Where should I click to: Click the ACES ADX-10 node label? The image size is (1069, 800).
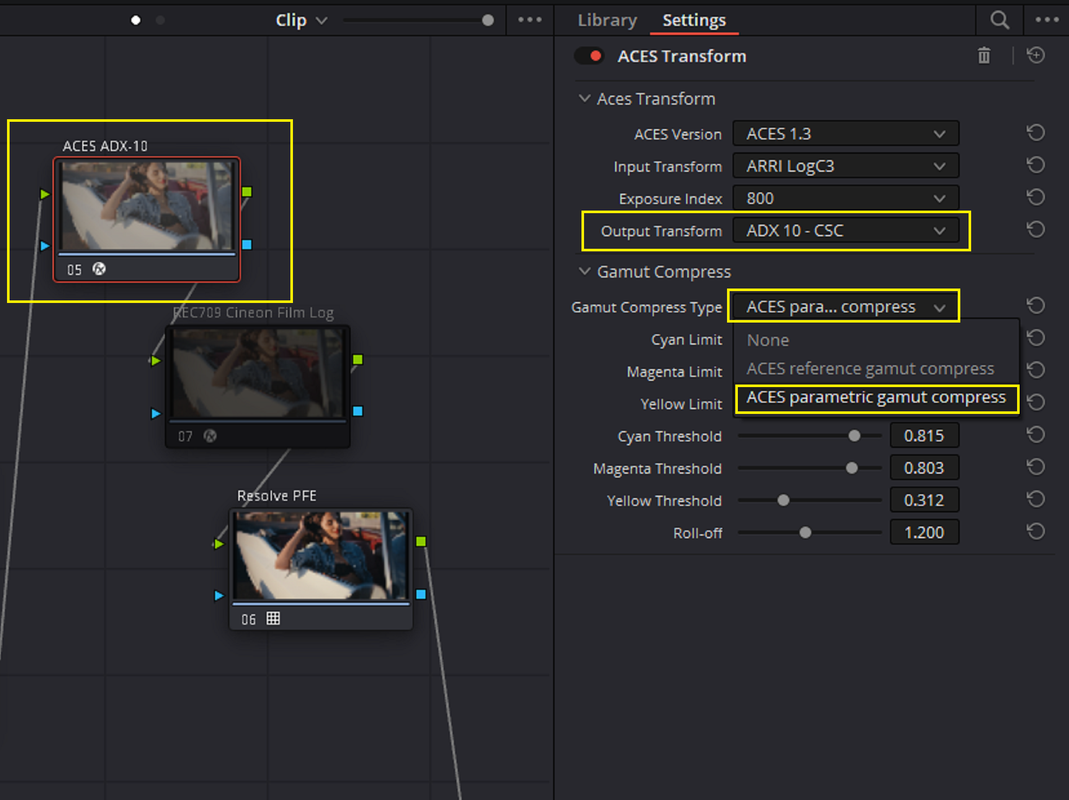[x=105, y=146]
